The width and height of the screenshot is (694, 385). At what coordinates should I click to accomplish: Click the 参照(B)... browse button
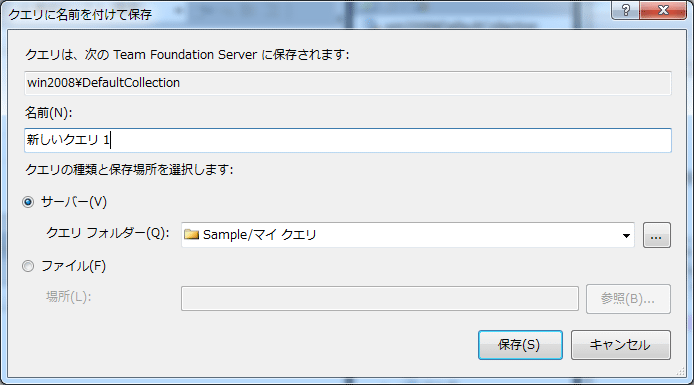coord(628,299)
